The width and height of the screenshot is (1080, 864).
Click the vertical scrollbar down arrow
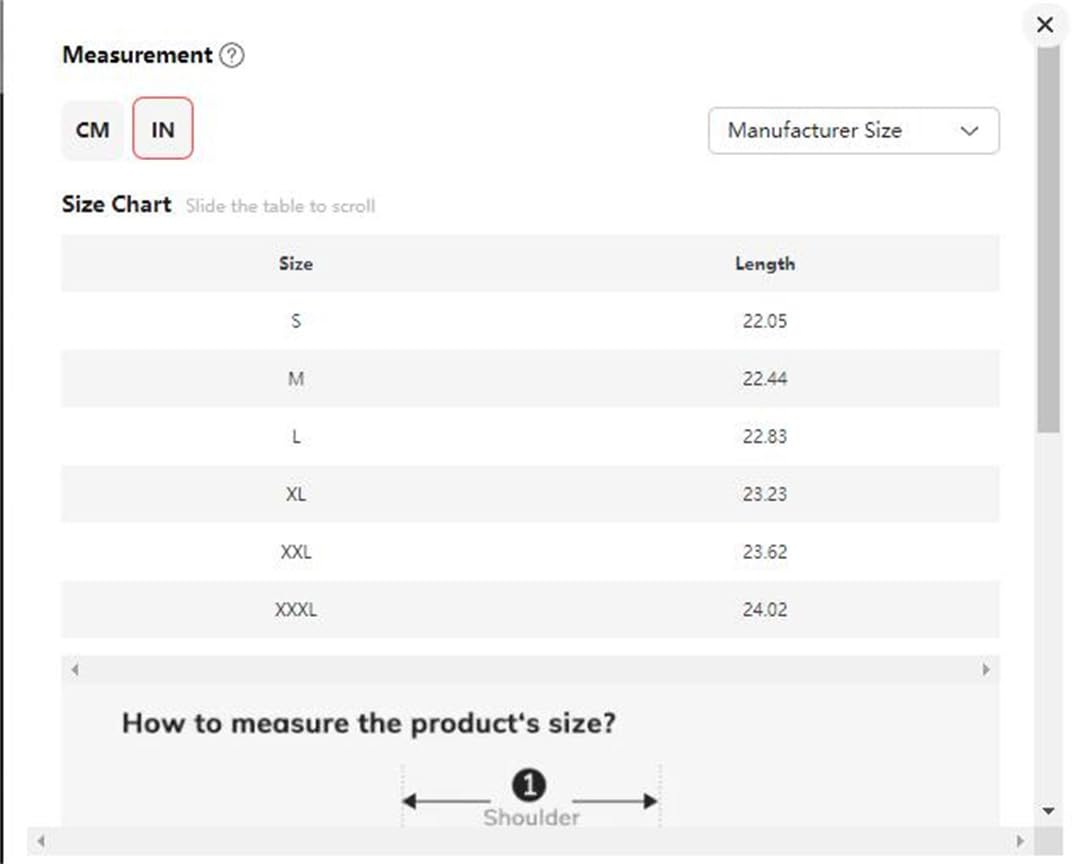click(1048, 811)
